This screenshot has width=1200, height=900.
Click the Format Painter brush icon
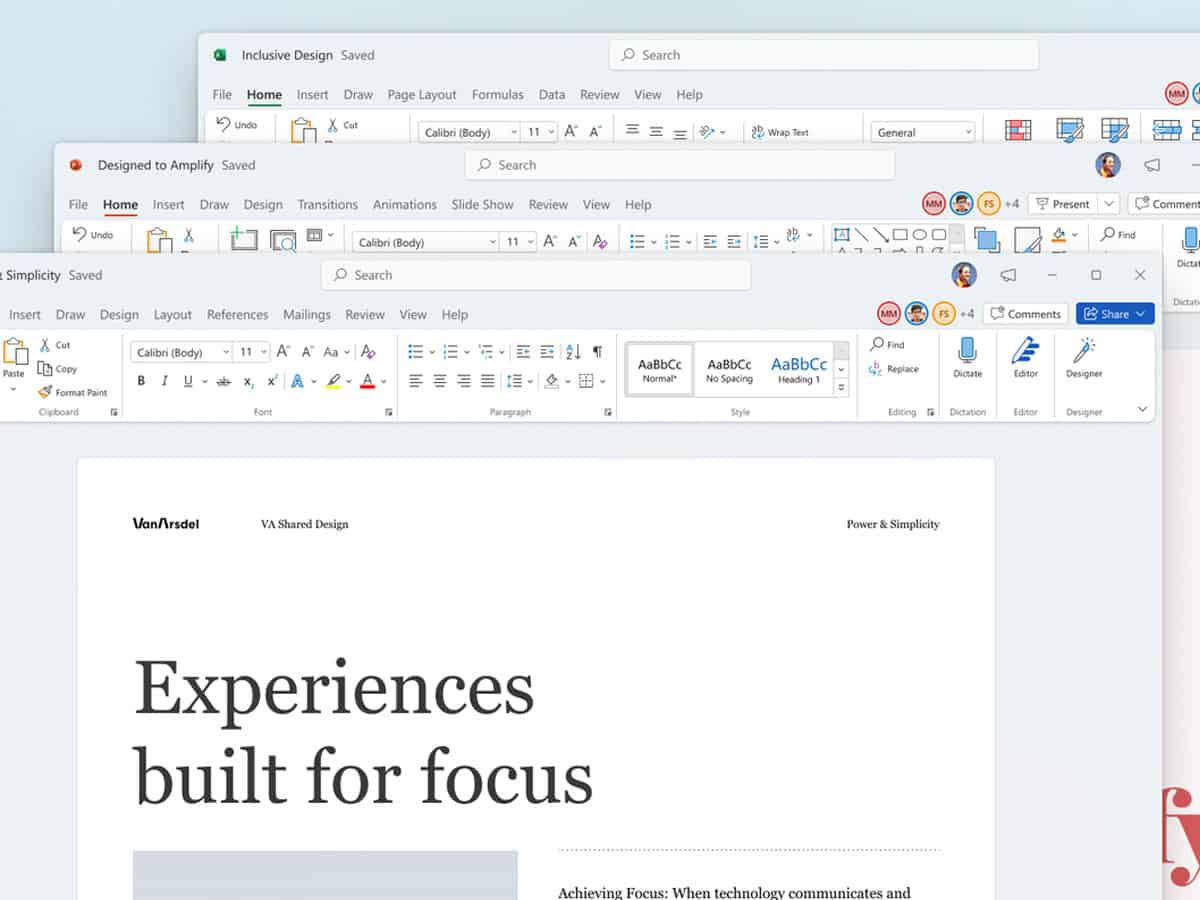coord(45,393)
